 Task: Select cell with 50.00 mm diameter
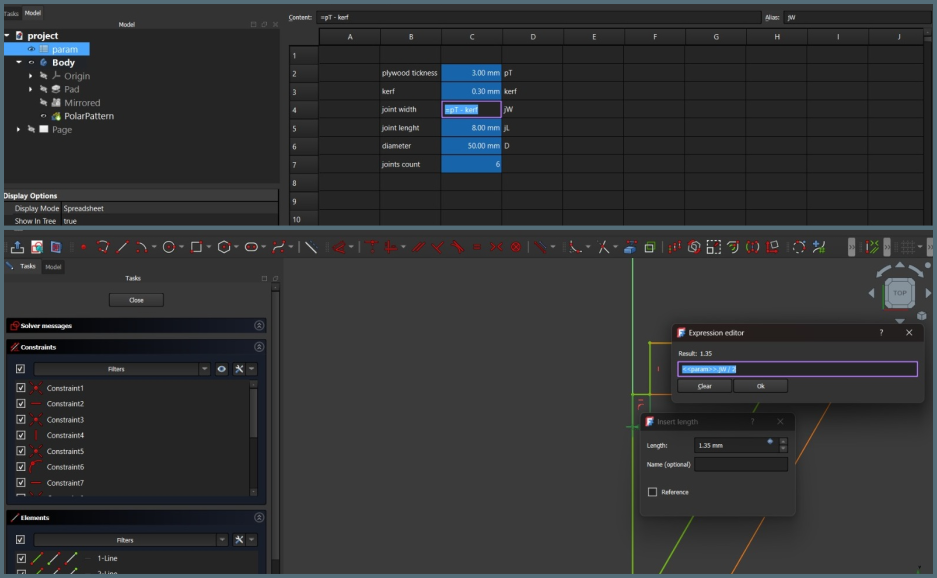click(471, 146)
